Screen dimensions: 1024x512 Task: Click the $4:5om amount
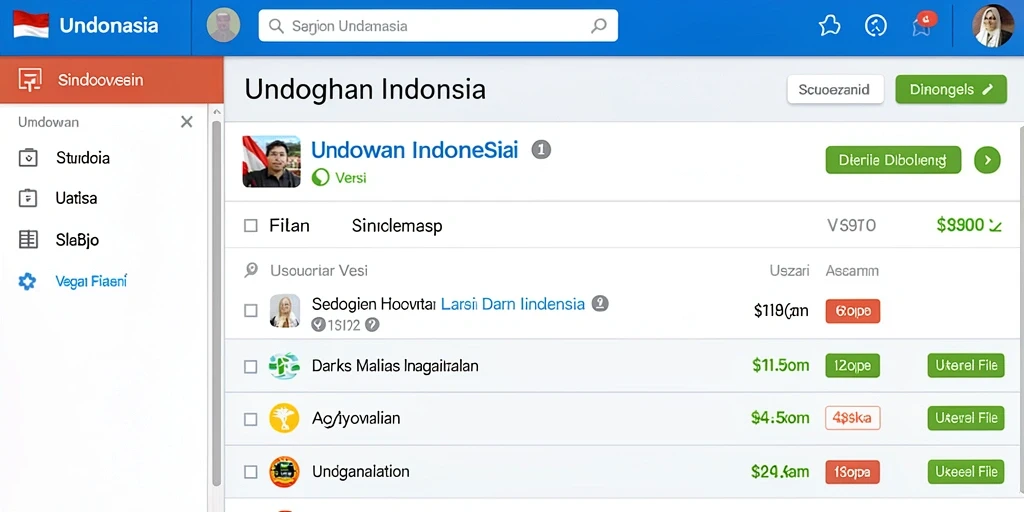pos(780,418)
